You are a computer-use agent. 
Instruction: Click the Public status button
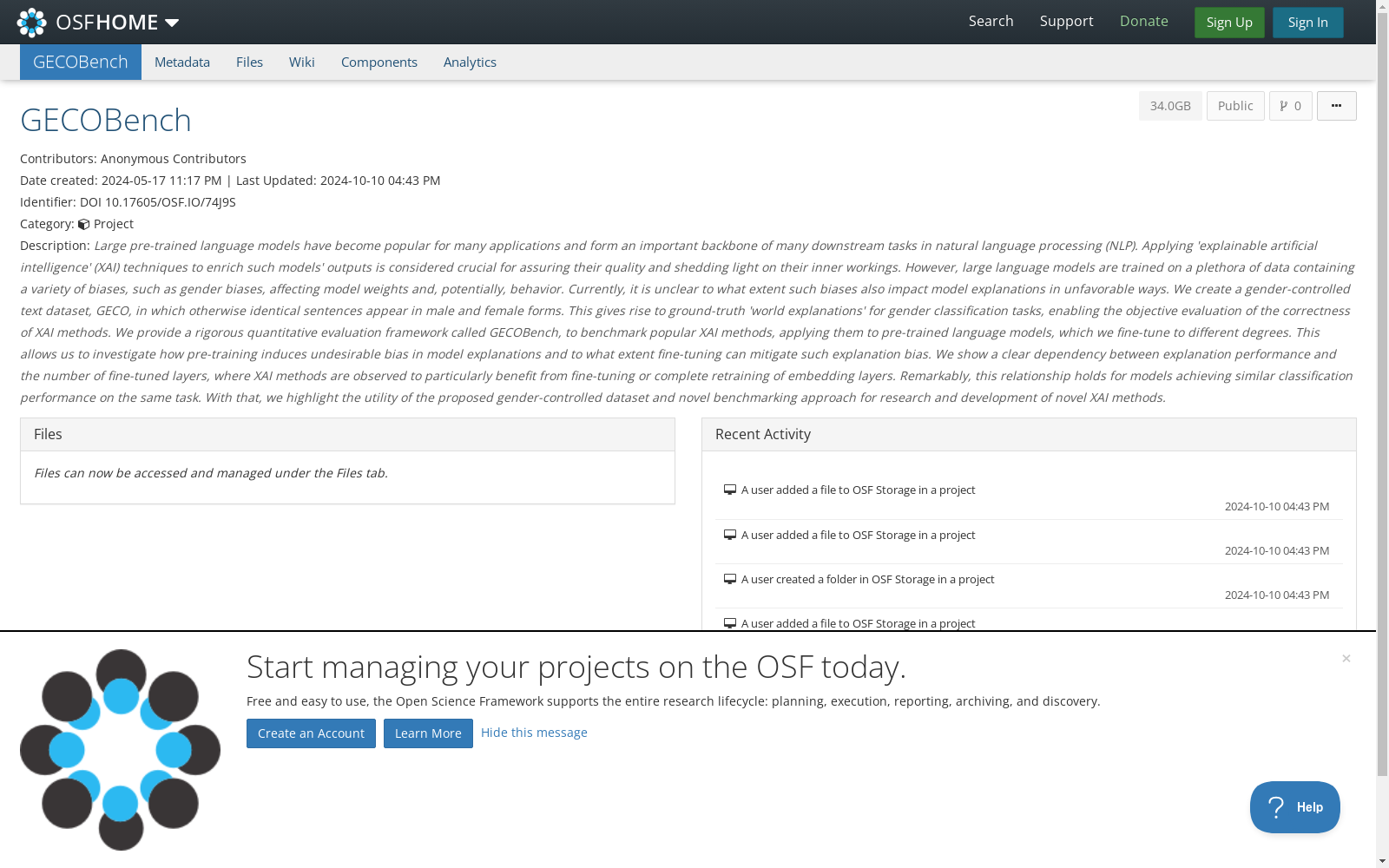[1235, 106]
